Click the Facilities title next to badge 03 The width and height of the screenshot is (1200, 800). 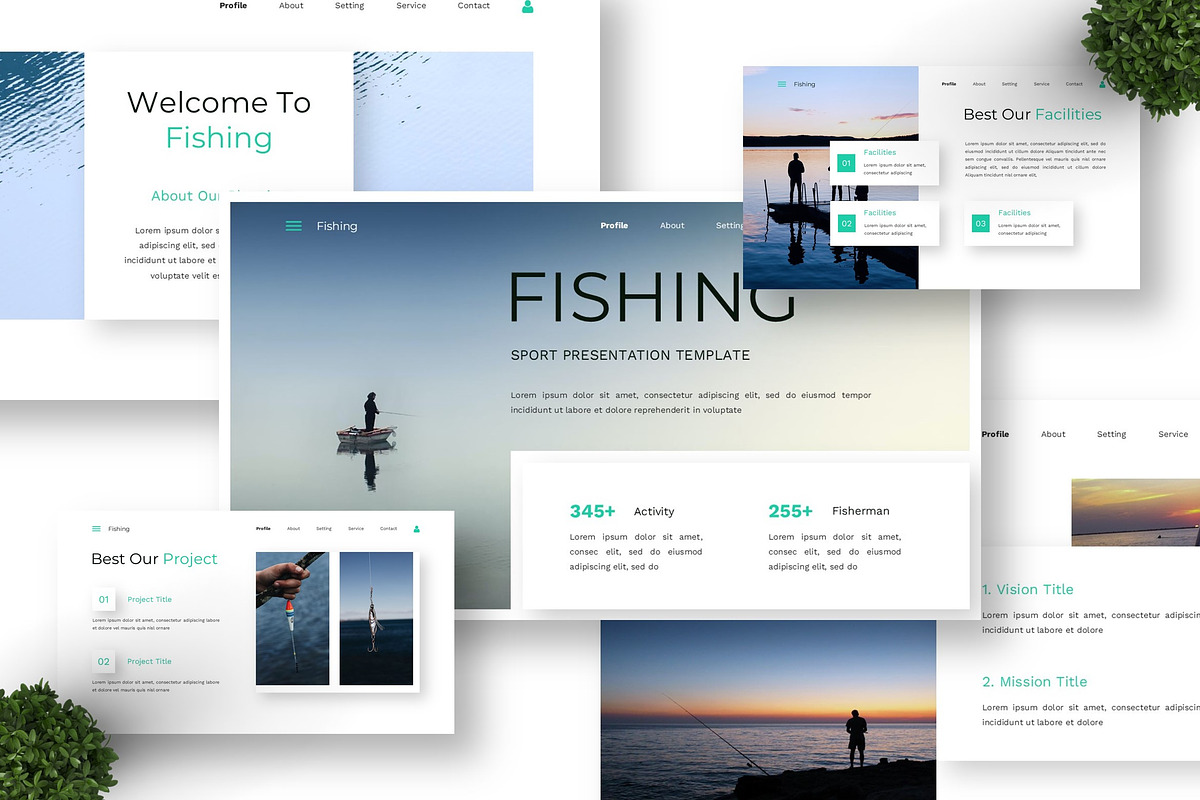pyautogui.click(x=1014, y=213)
